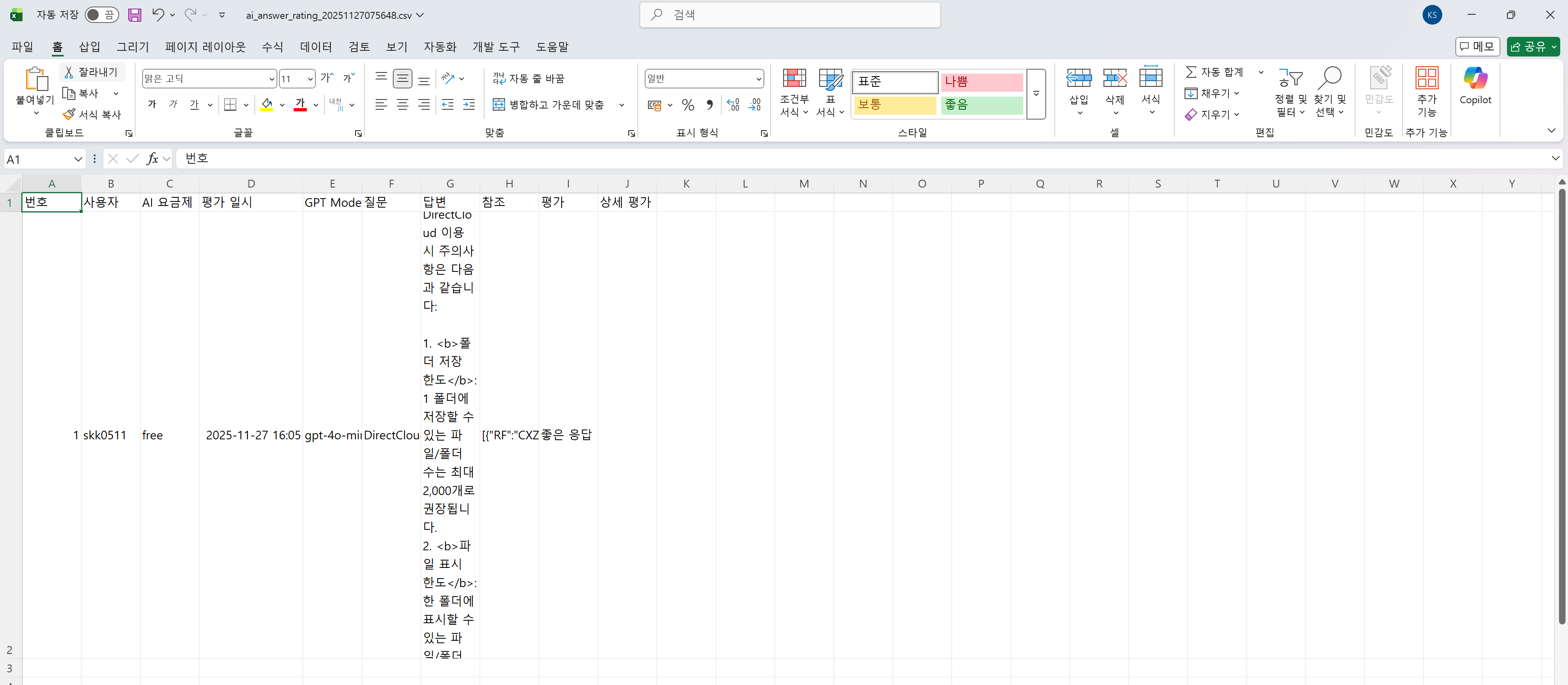Click the 메모 (Comments) button

[1477, 47]
